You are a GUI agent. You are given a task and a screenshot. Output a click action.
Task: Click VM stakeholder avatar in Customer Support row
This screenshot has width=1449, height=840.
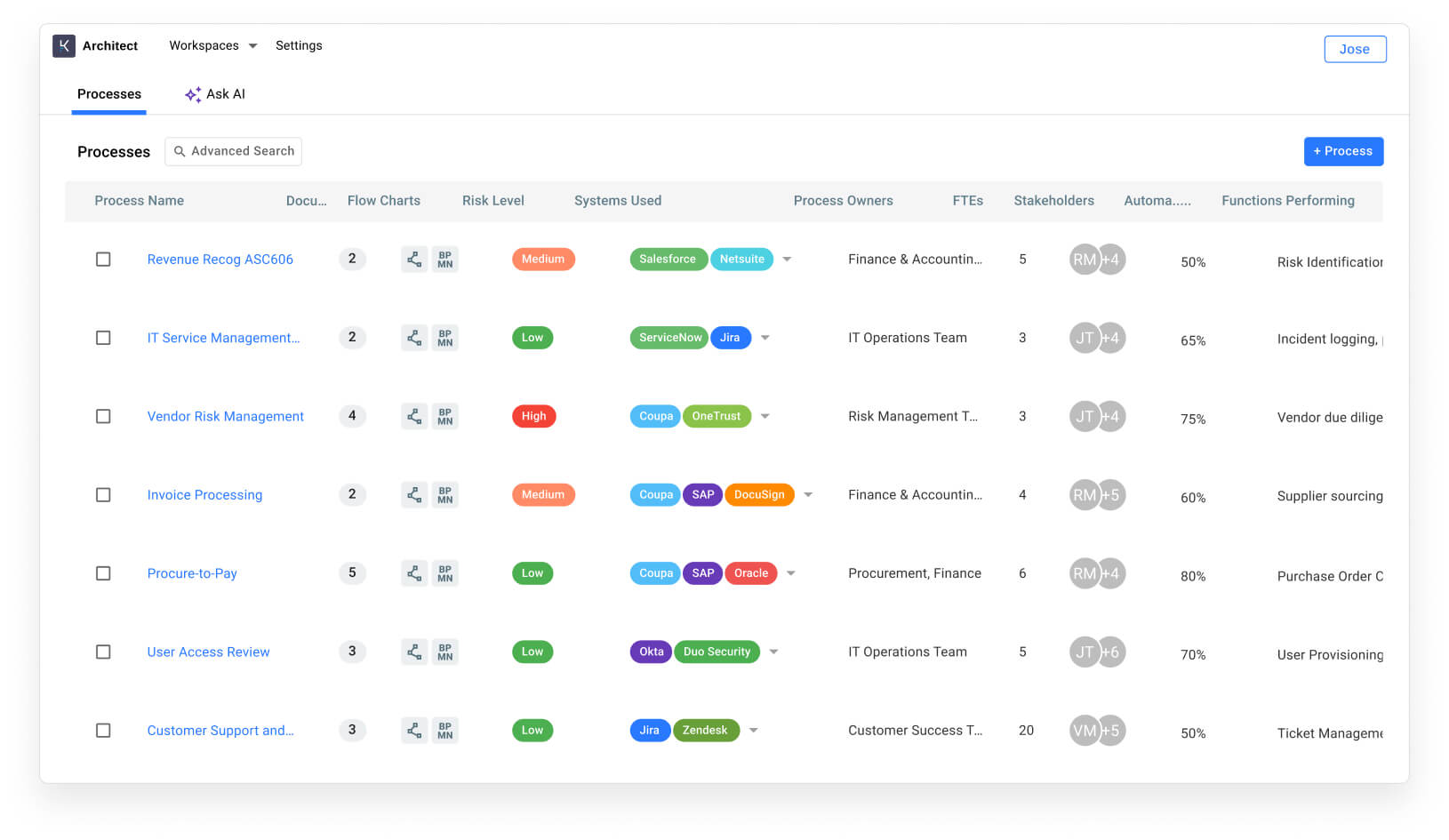1084,730
